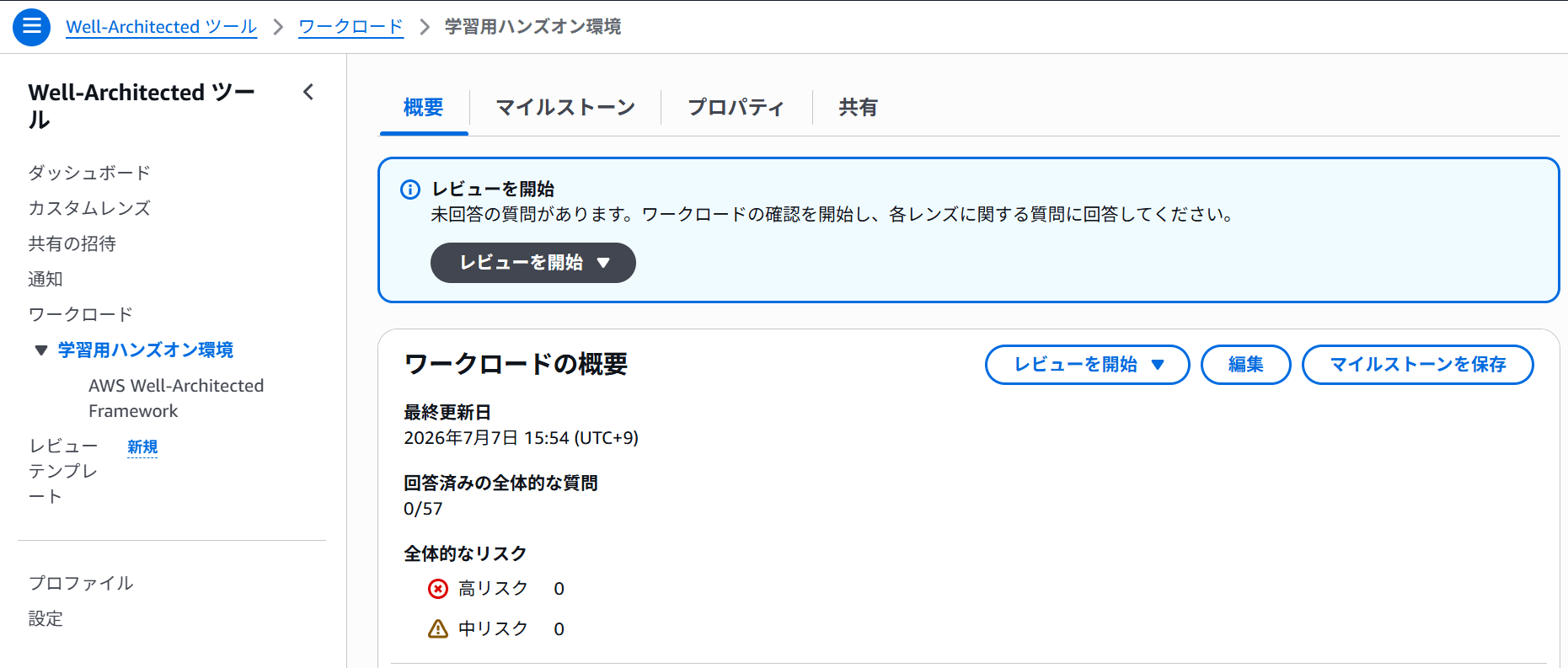The height and width of the screenshot is (668, 1568).
Task: Open カスタムレンズ in the sidebar
Action: pyautogui.click(x=89, y=208)
